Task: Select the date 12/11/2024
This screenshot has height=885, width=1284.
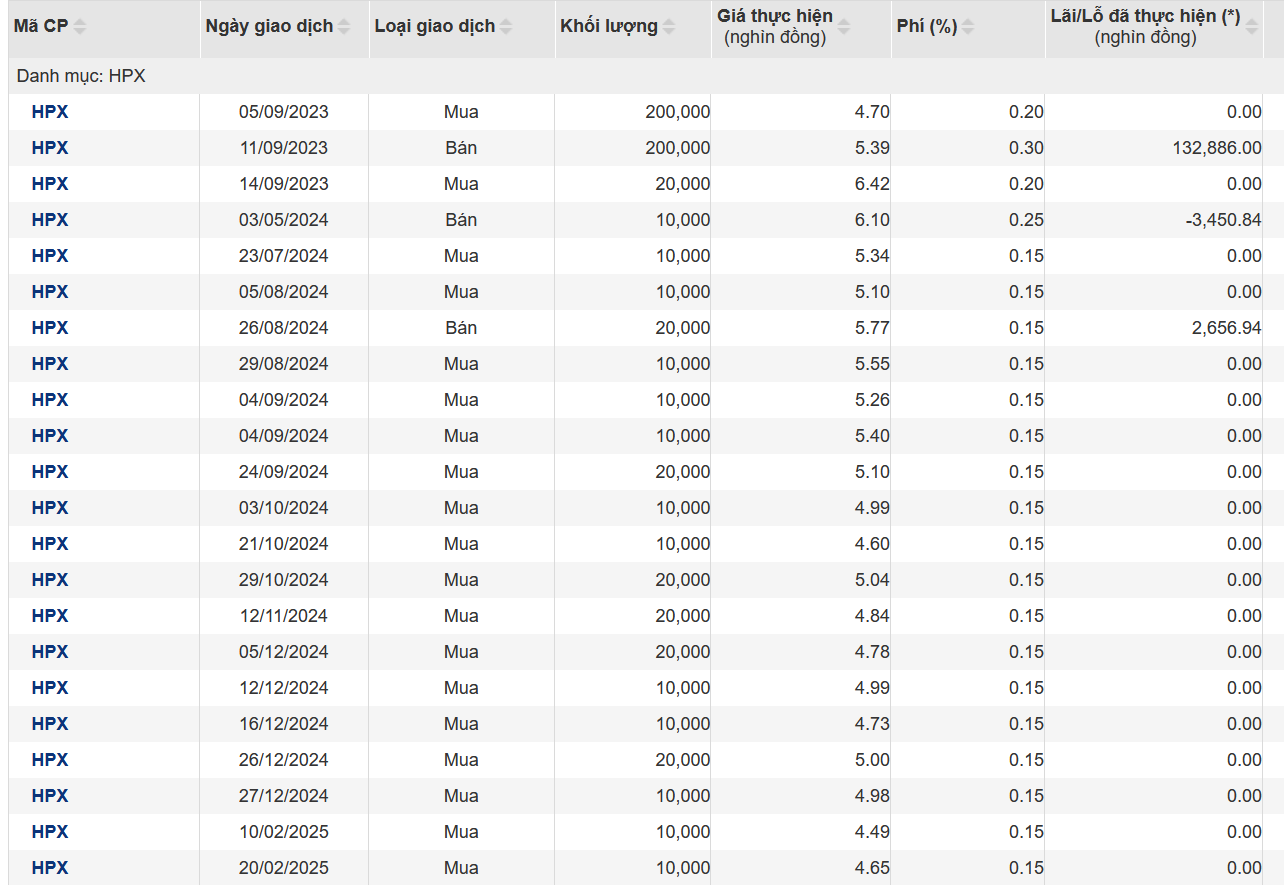Action: 284,616
